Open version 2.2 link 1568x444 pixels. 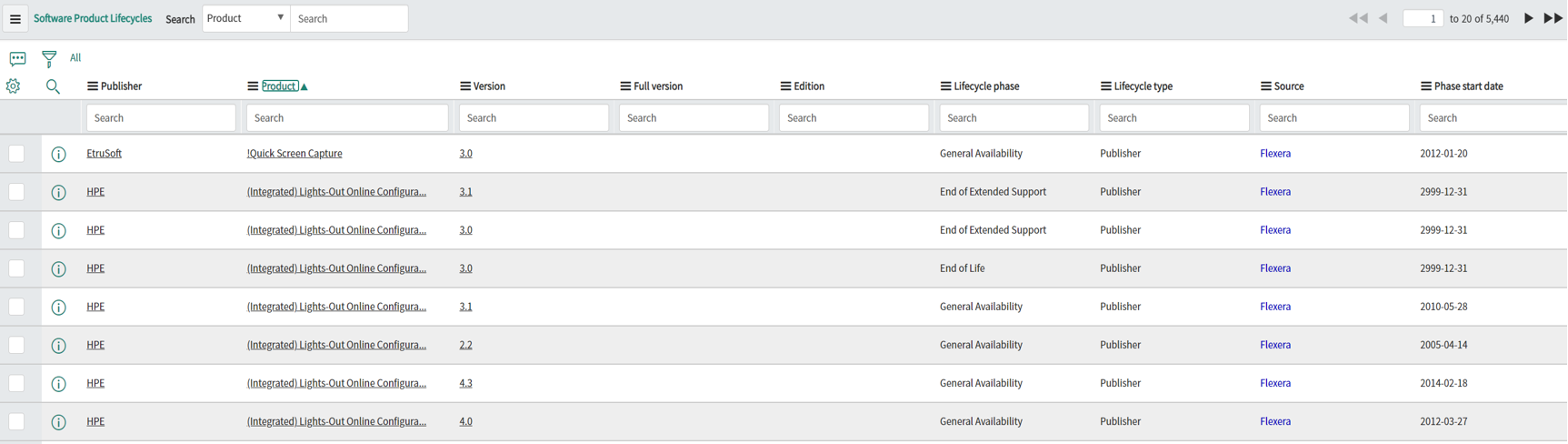pos(465,345)
